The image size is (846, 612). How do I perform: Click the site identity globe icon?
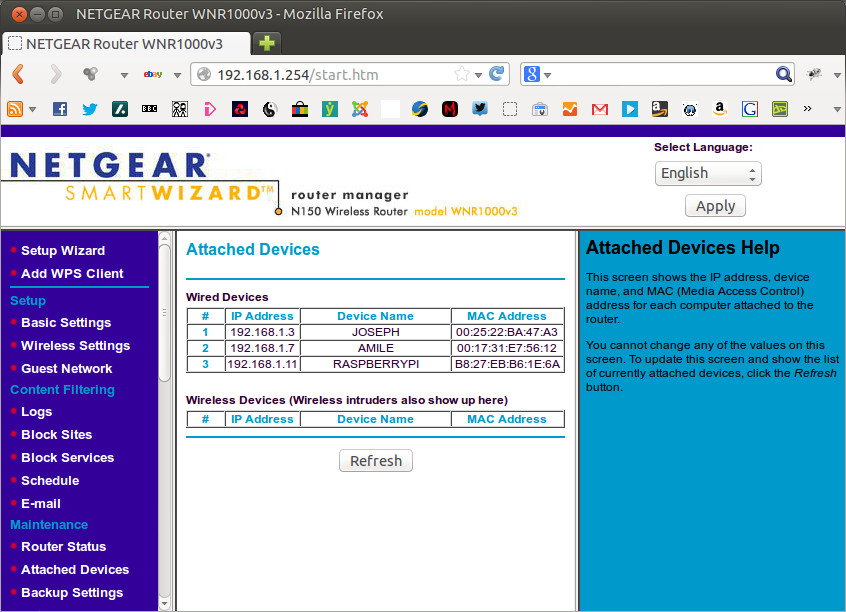tap(203, 74)
